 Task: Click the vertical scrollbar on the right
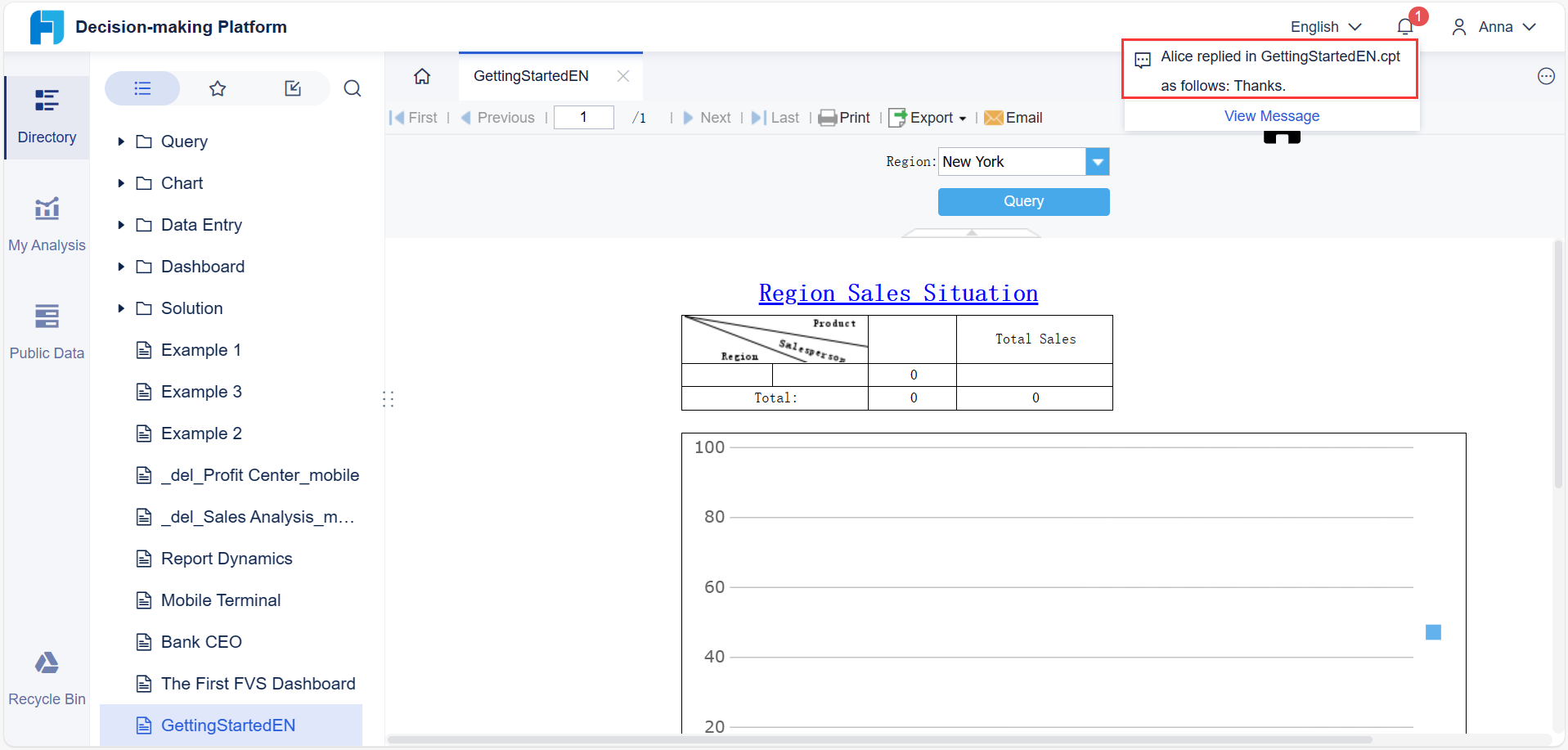pos(1559,364)
